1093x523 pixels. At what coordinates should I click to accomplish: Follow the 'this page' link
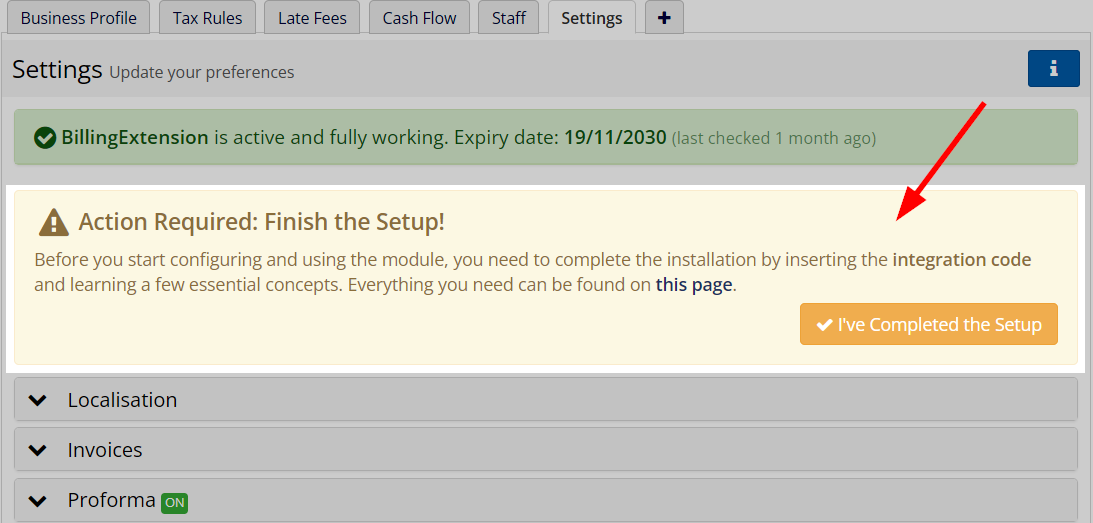(x=694, y=285)
